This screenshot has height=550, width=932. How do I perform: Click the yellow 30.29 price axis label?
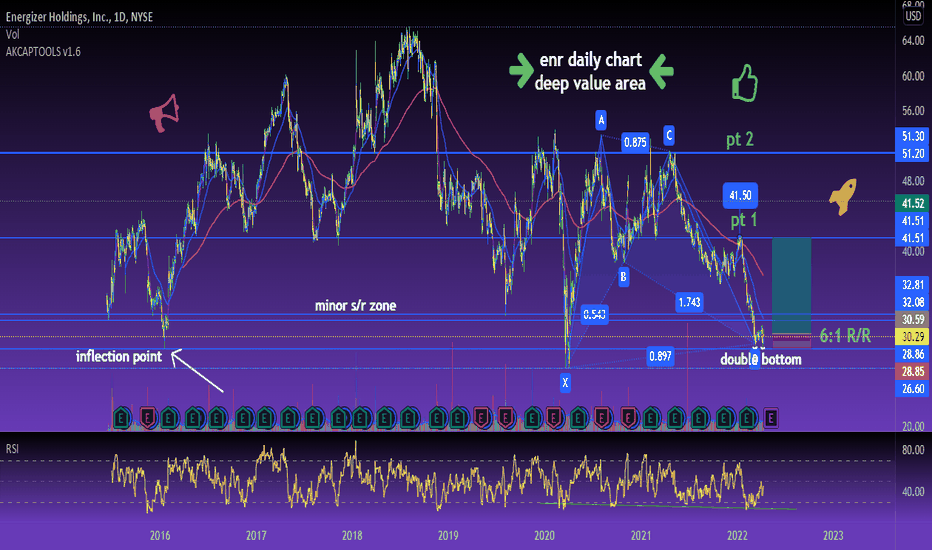912,337
